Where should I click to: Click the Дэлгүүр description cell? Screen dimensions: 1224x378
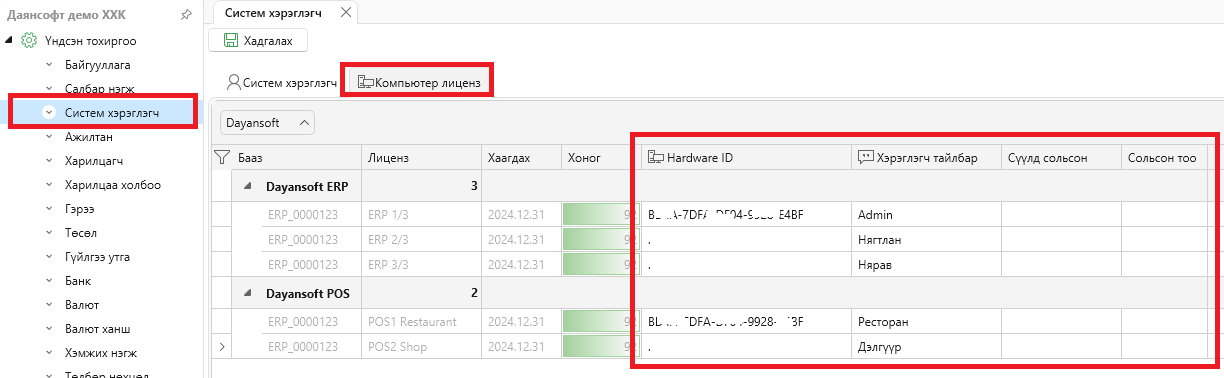(927, 347)
